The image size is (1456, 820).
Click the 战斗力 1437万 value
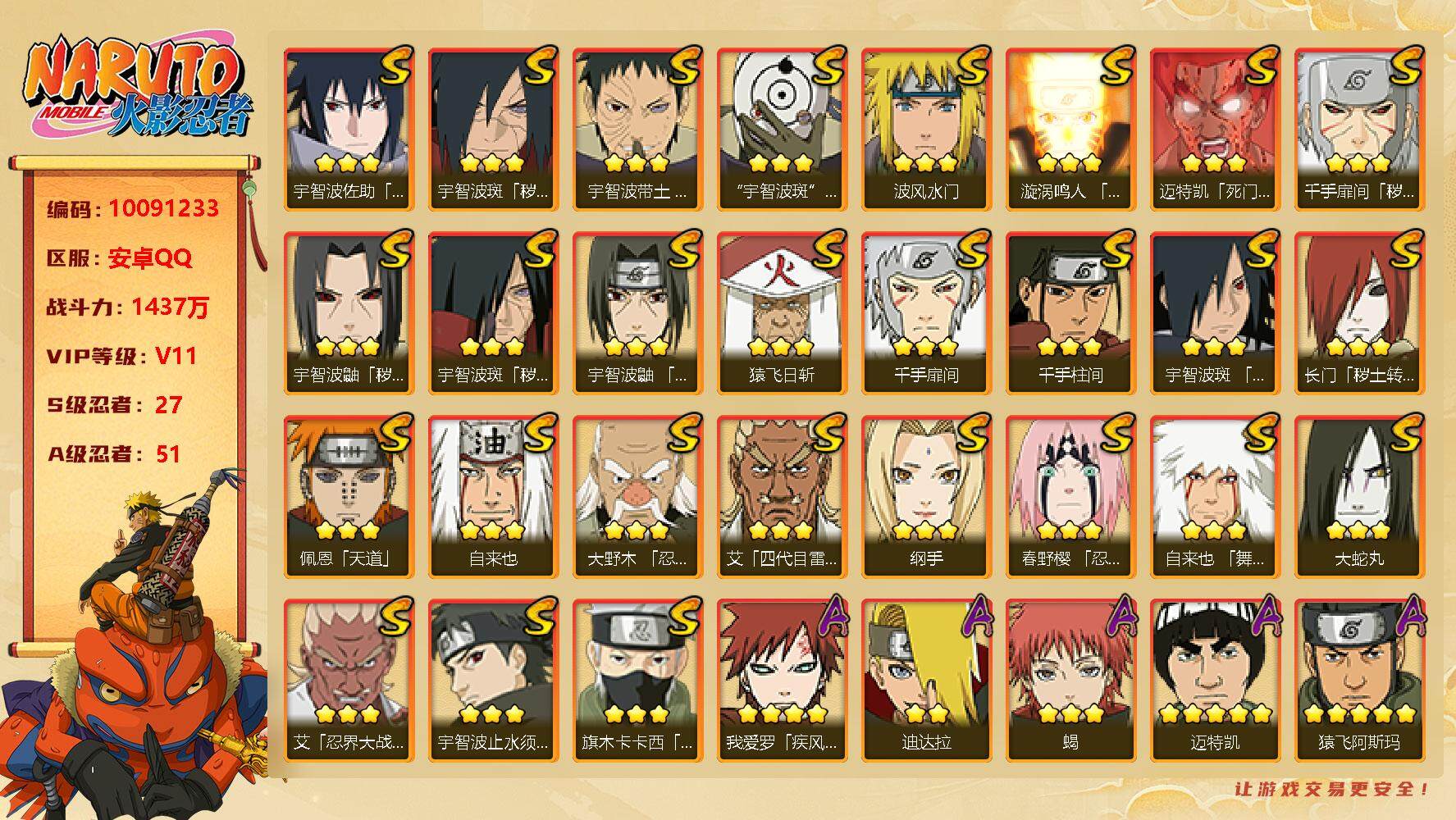click(170, 307)
